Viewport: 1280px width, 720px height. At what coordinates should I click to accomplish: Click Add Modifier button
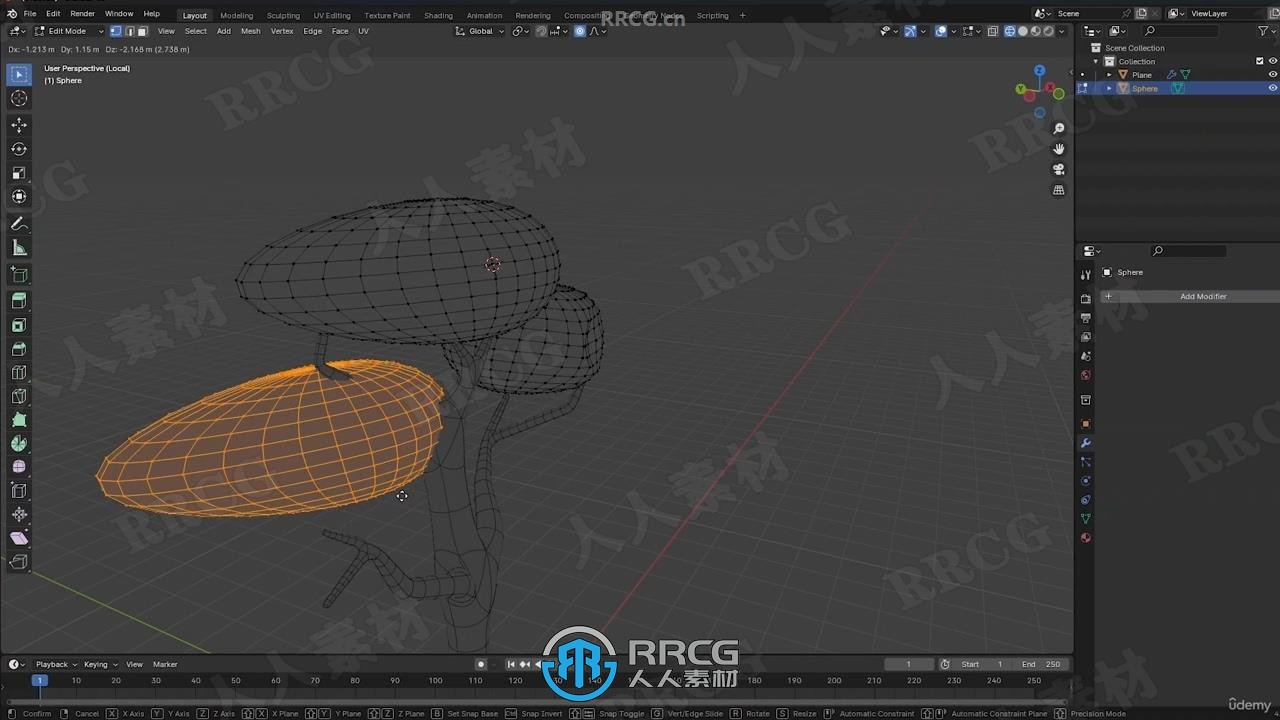pyautogui.click(x=1190, y=296)
